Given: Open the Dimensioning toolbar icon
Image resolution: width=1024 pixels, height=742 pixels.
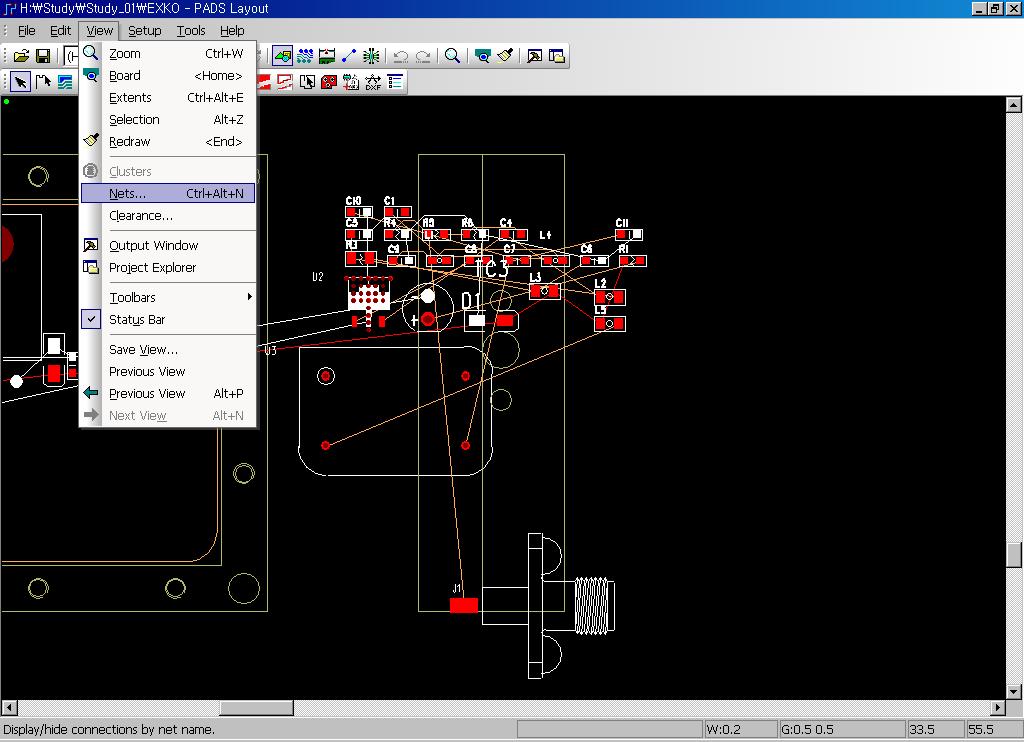Looking at the screenshot, I should click(327, 56).
